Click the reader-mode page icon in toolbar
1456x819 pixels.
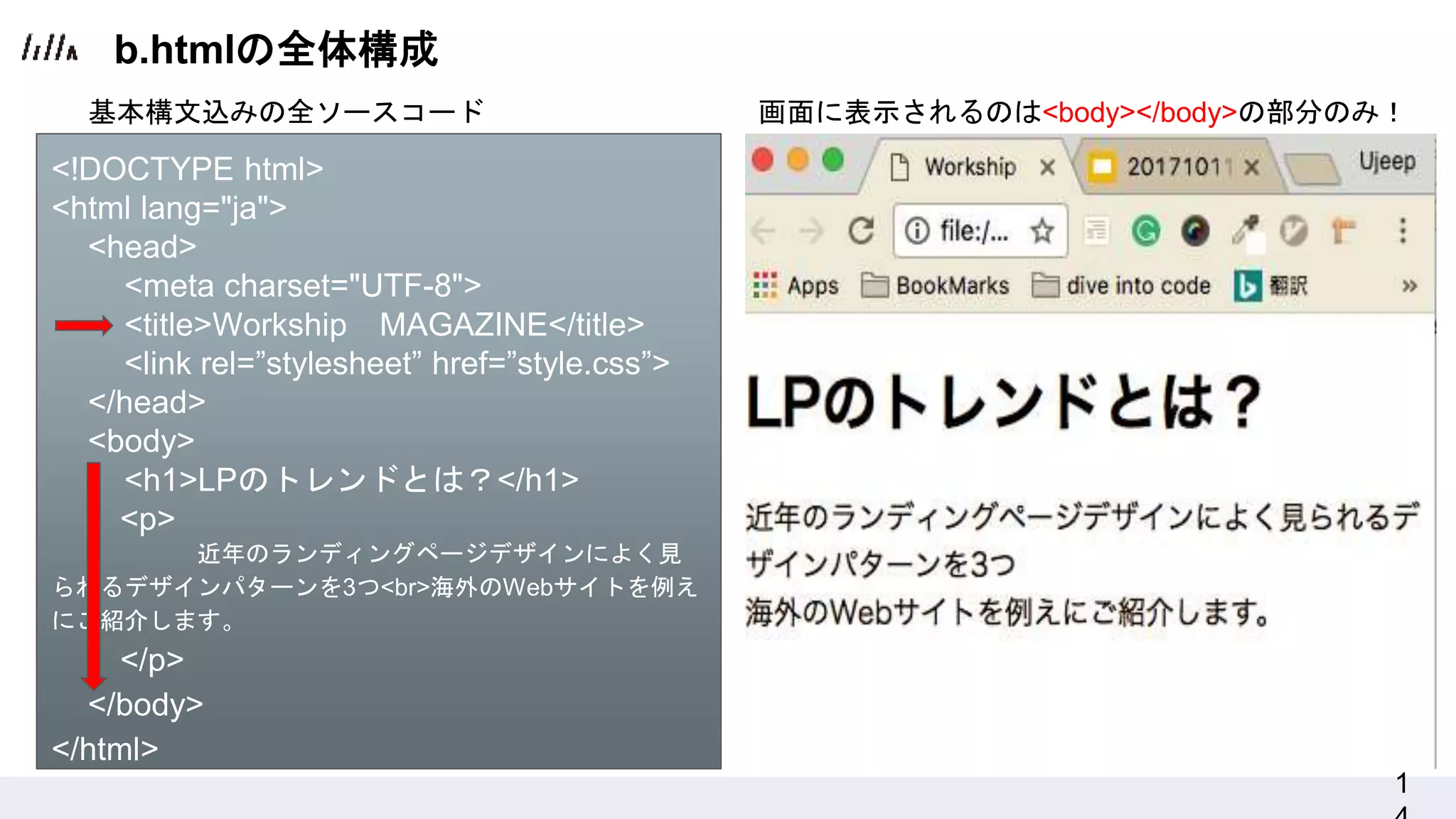(1096, 230)
